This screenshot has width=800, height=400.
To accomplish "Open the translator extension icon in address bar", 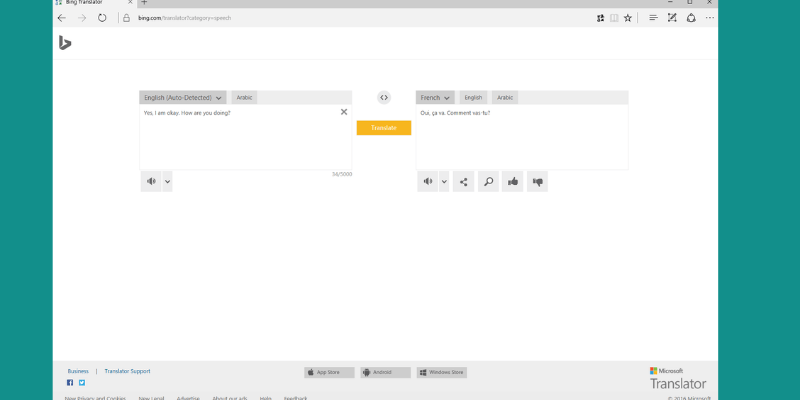I will coord(601,18).
